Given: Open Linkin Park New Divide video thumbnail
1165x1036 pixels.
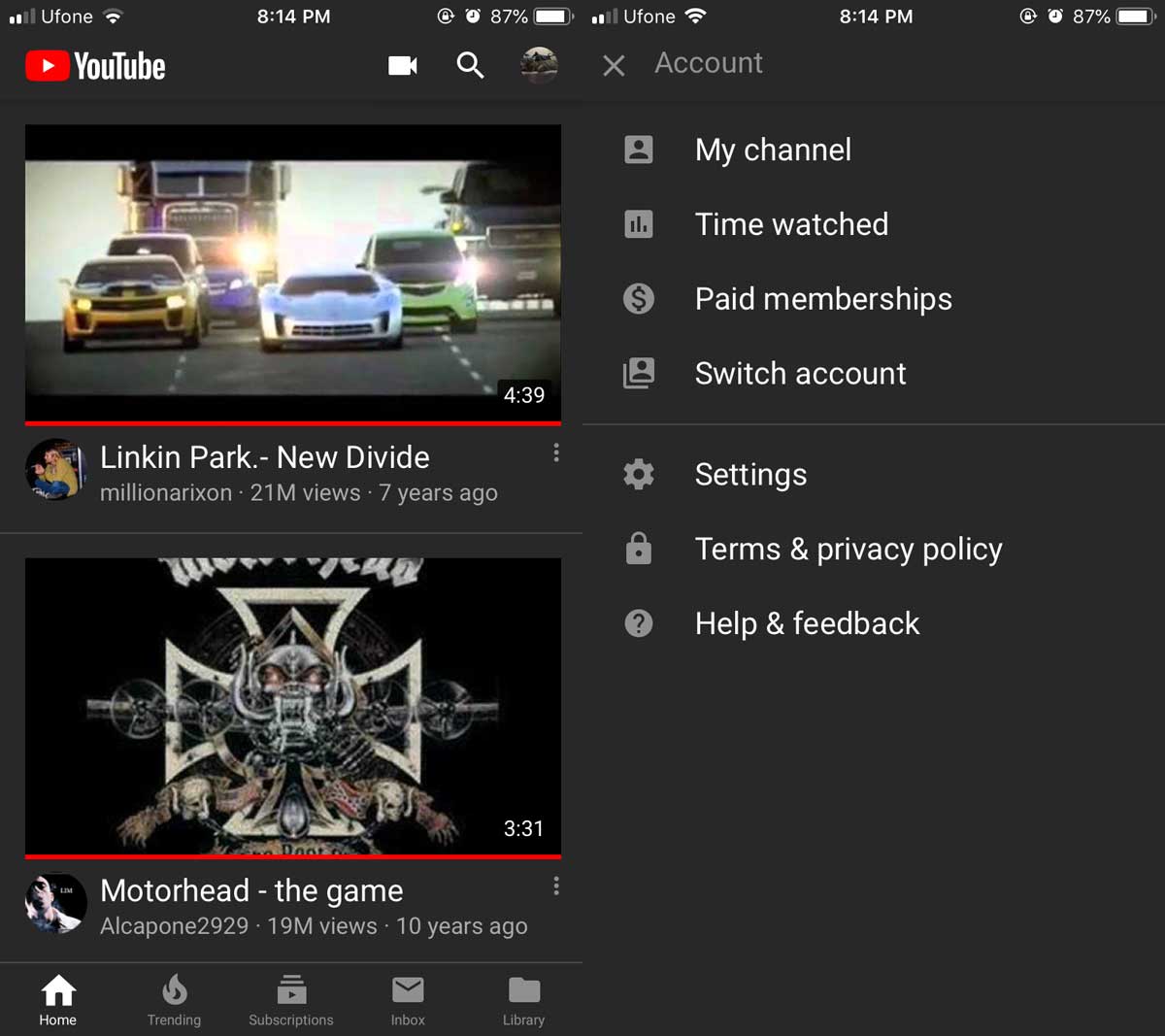Looking at the screenshot, I should point(293,274).
